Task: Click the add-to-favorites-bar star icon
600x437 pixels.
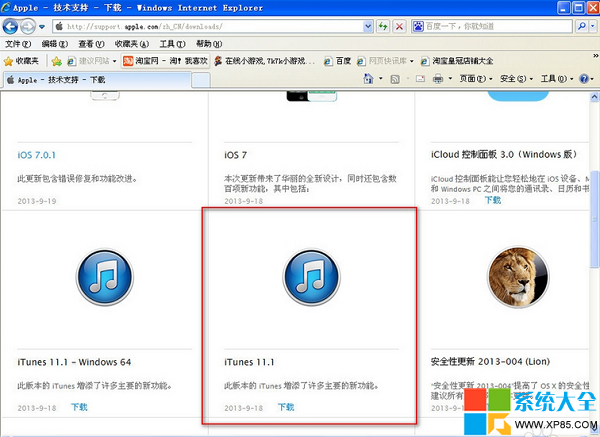Action: 56,61
